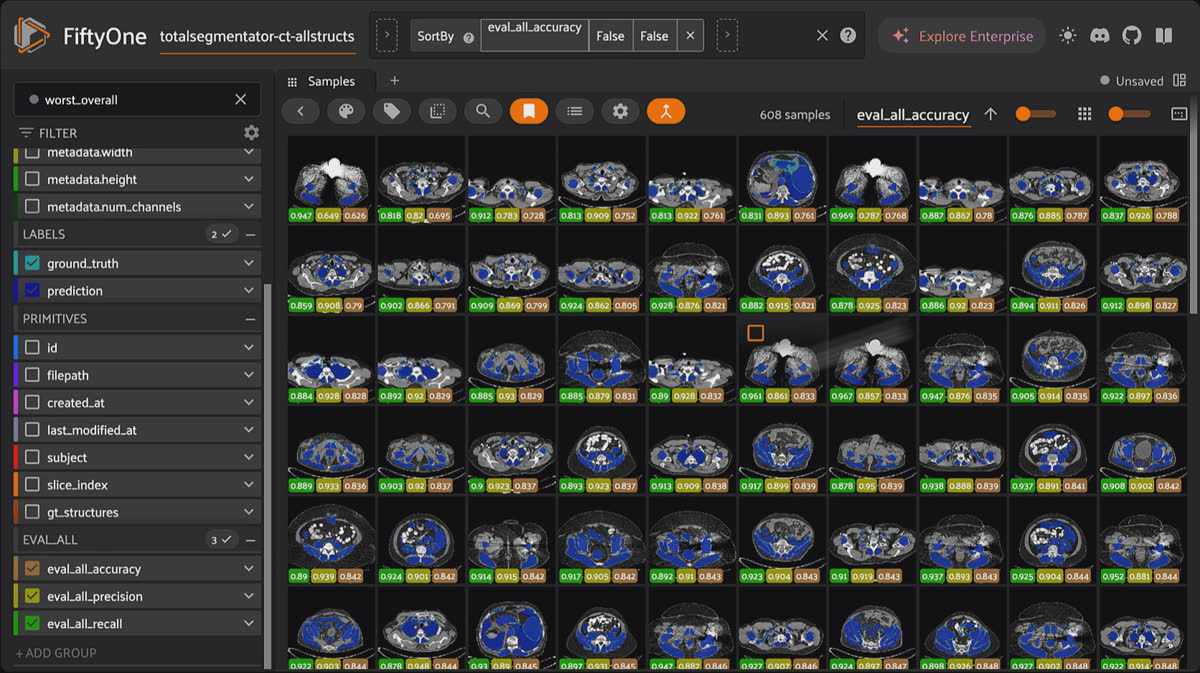Expand the created_at field chevron

[249, 403]
